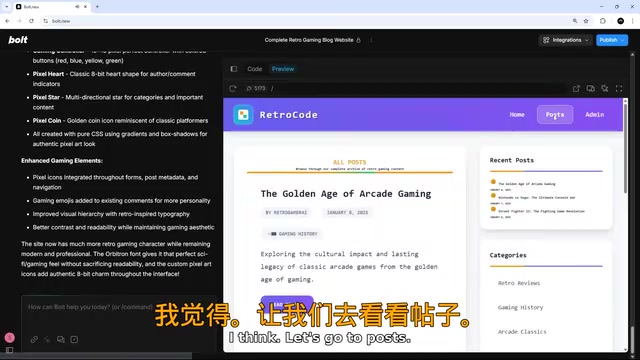Select the 5173 port selector
Screen dimensions: 640x360
[256, 88]
